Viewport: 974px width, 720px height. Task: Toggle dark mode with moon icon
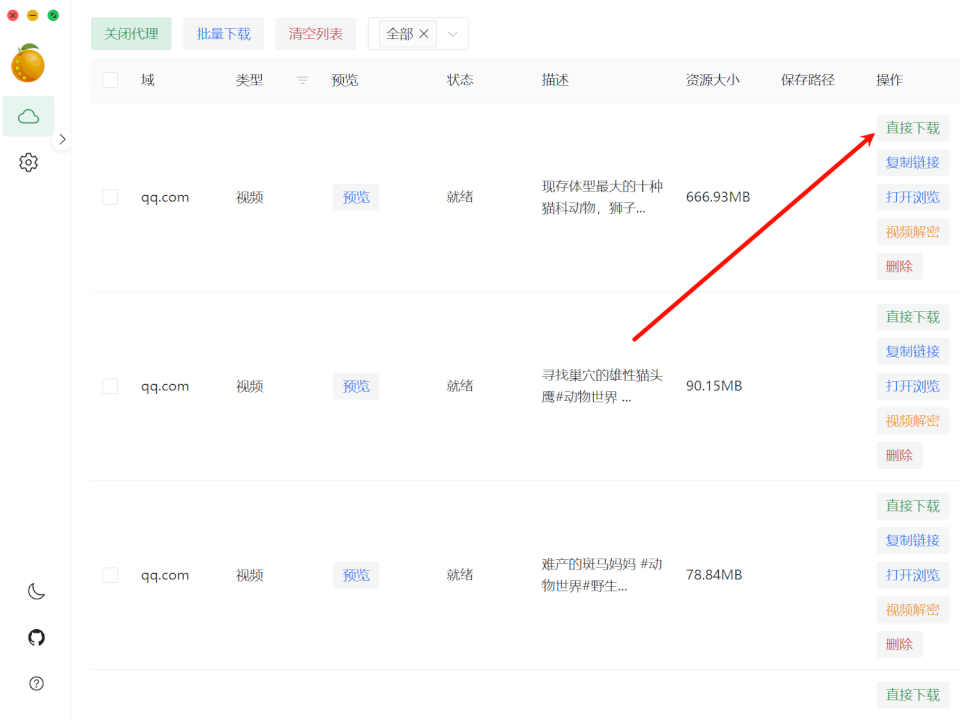click(36, 591)
